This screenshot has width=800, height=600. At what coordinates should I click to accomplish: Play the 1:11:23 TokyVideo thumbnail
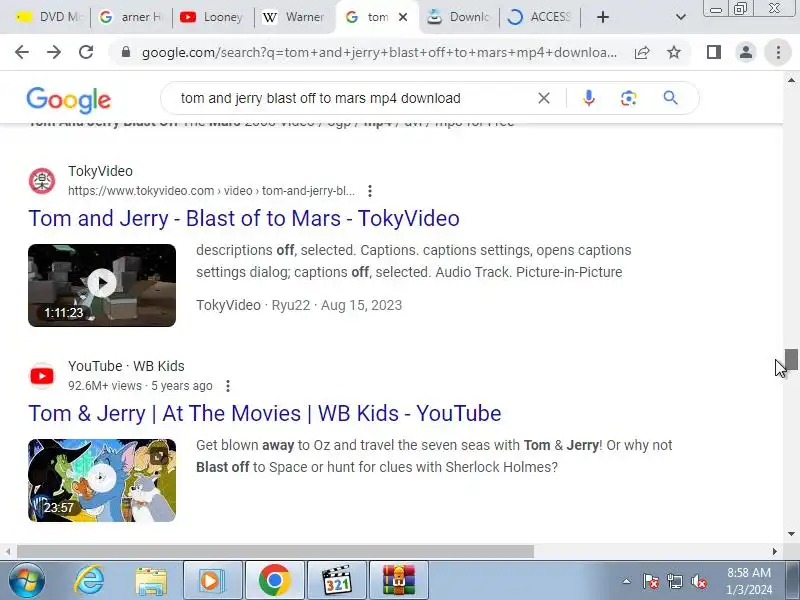click(x=102, y=285)
